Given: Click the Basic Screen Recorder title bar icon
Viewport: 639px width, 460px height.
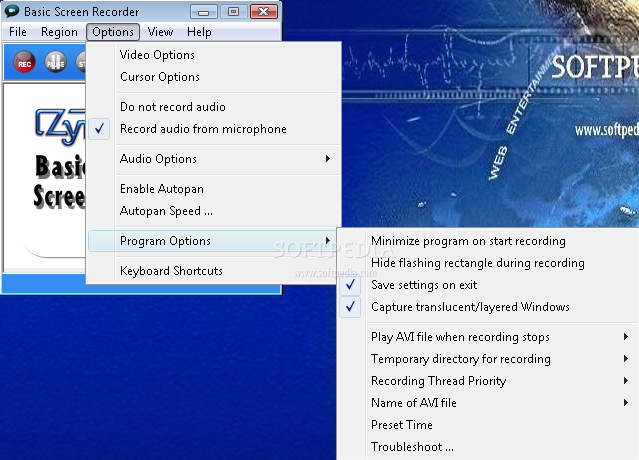Looking at the screenshot, I should pos(12,11).
